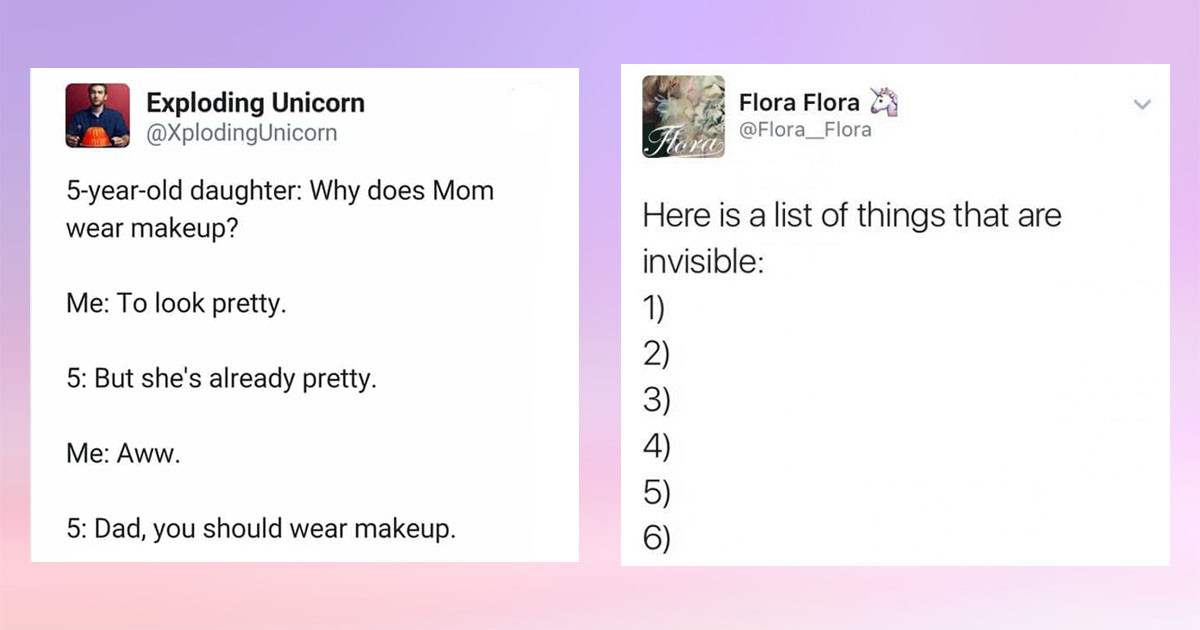The width and height of the screenshot is (1200, 630).
Task: Click the 'But she's already pretty' line
Action: click(x=223, y=378)
